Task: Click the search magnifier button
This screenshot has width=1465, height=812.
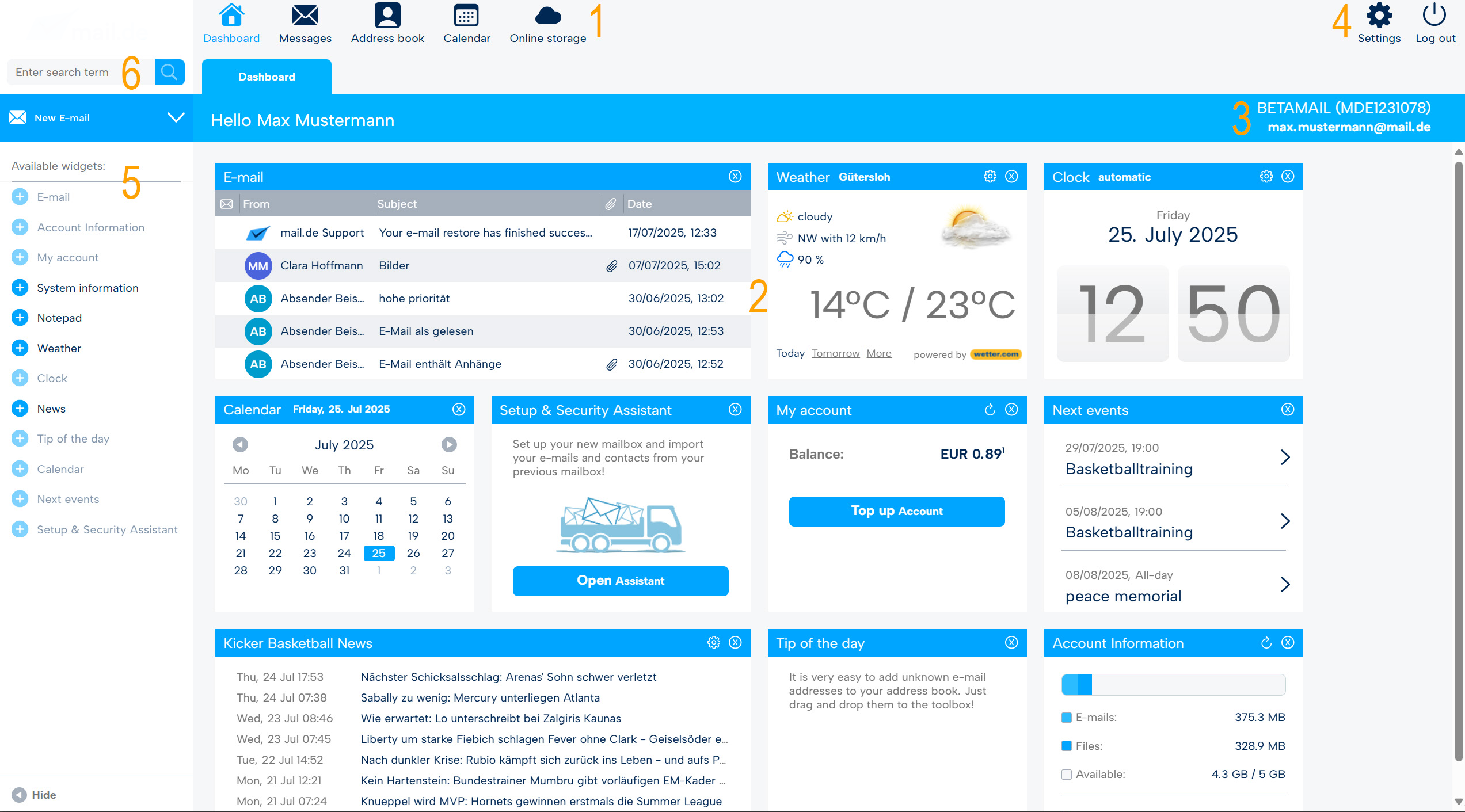Action: 169,72
